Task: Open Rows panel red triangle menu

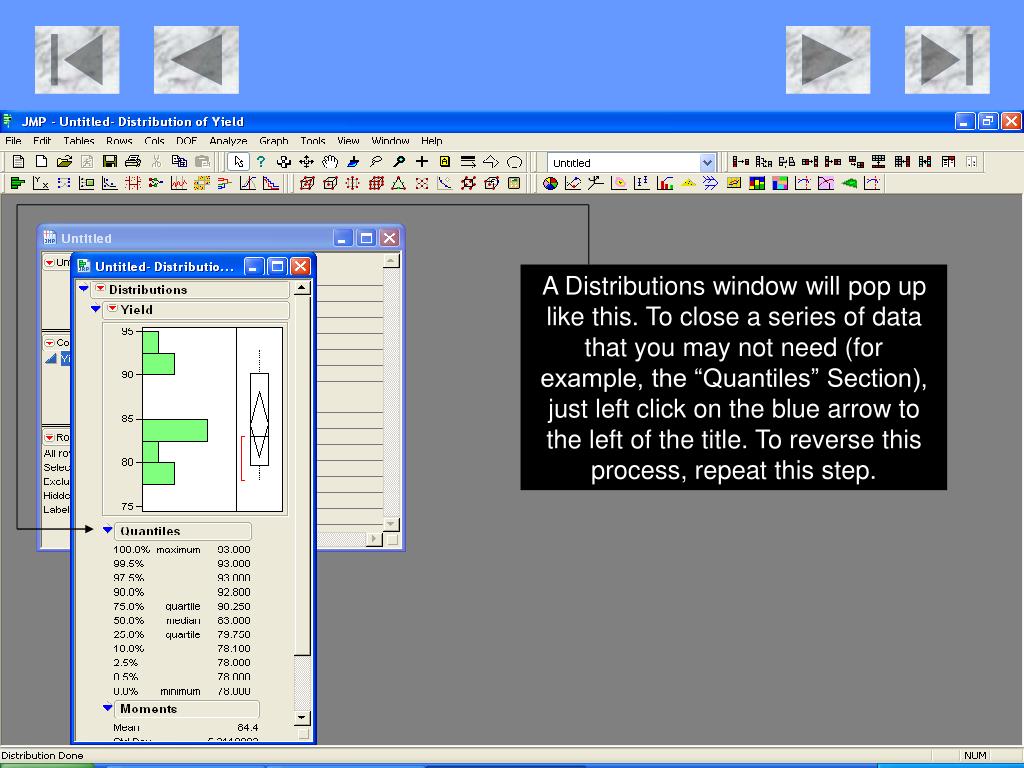Action: tap(49, 437)
